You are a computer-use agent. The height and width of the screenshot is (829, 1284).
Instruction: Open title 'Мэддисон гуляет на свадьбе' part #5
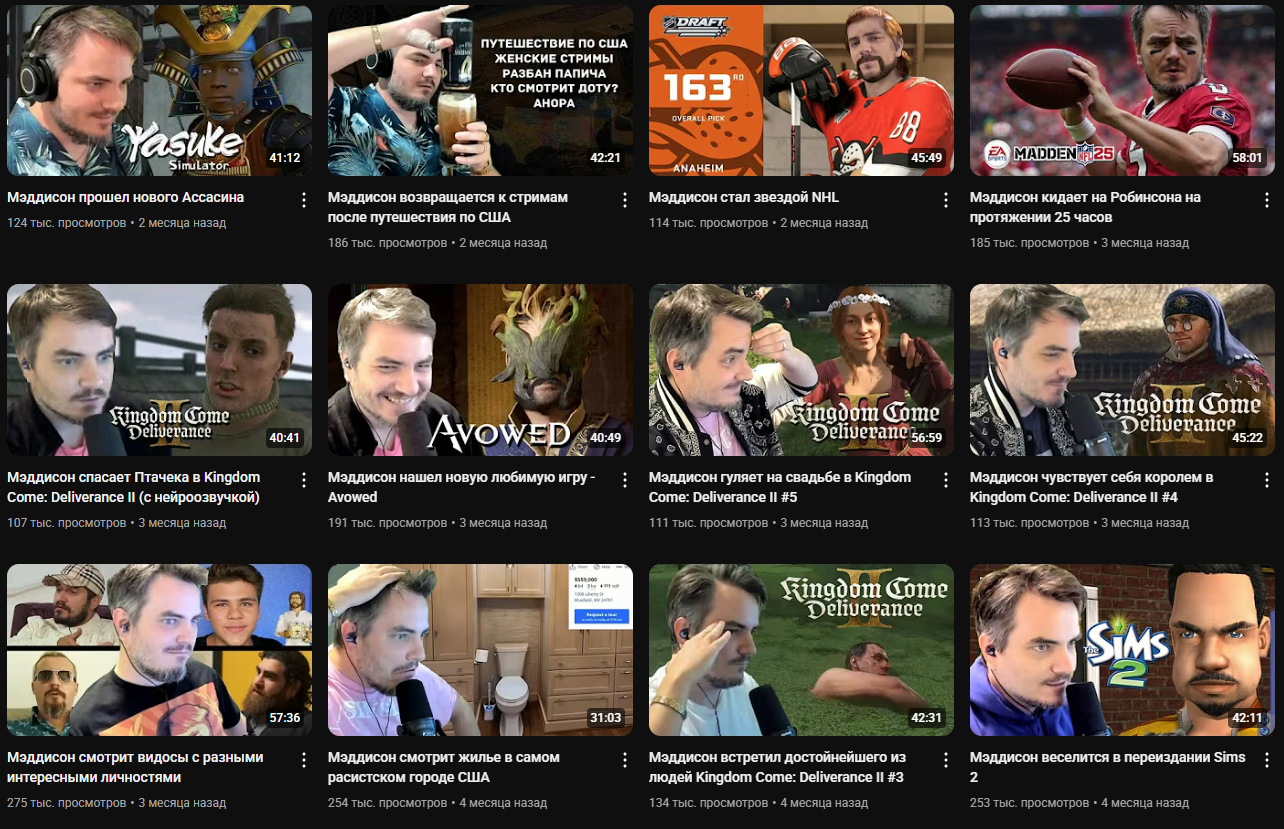[780, 487]
